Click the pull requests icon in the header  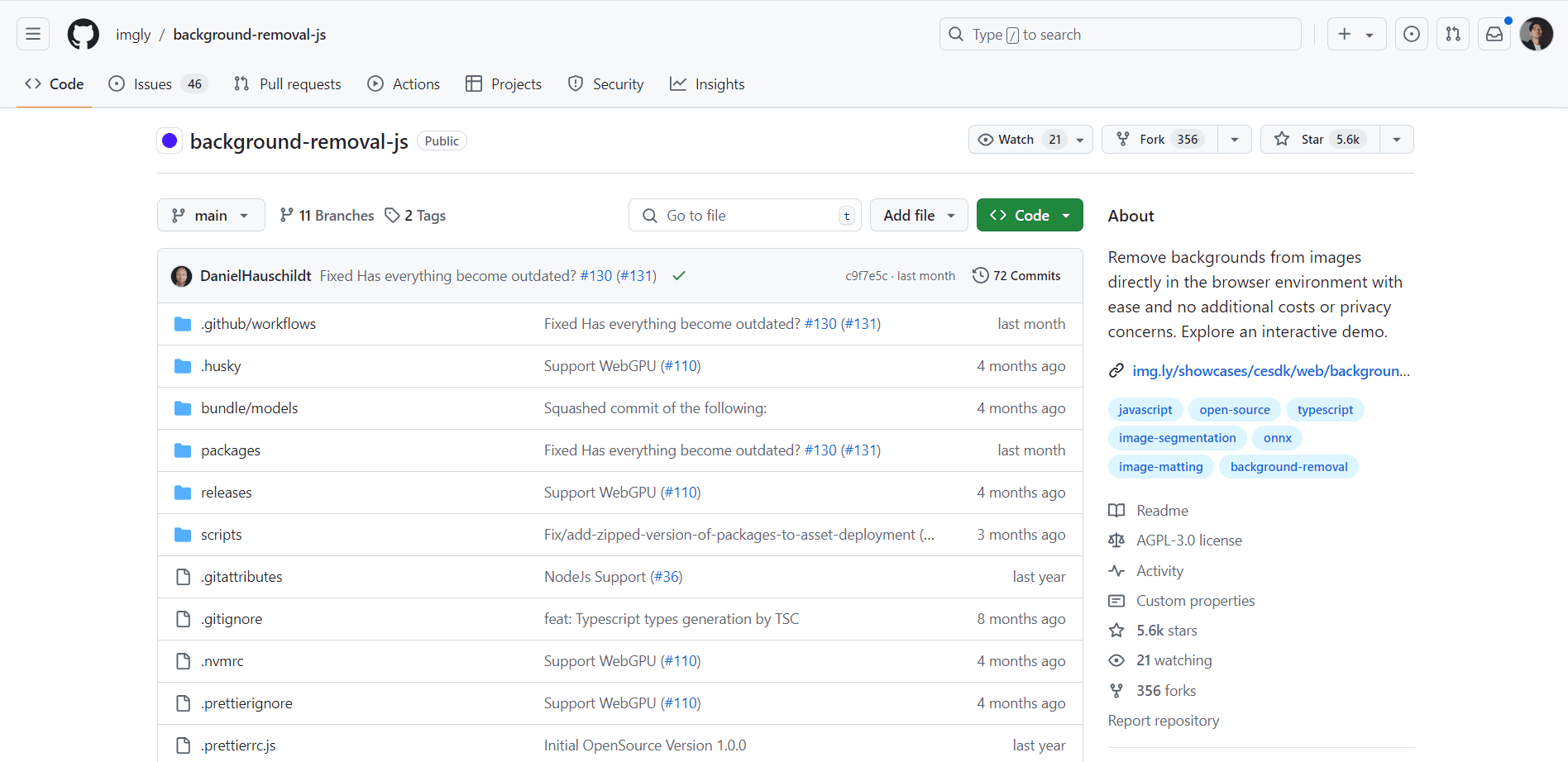coord(1453,34)
